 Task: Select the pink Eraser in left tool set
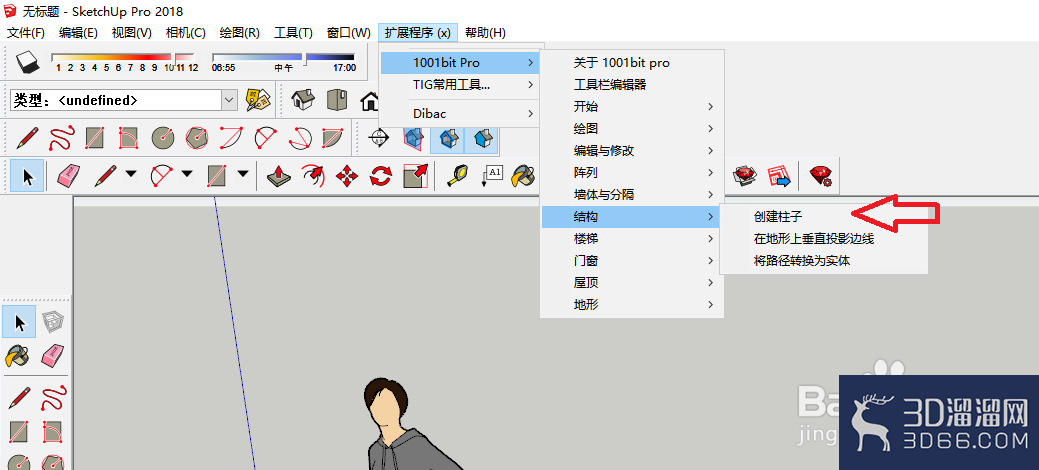(x=52, y=356)
